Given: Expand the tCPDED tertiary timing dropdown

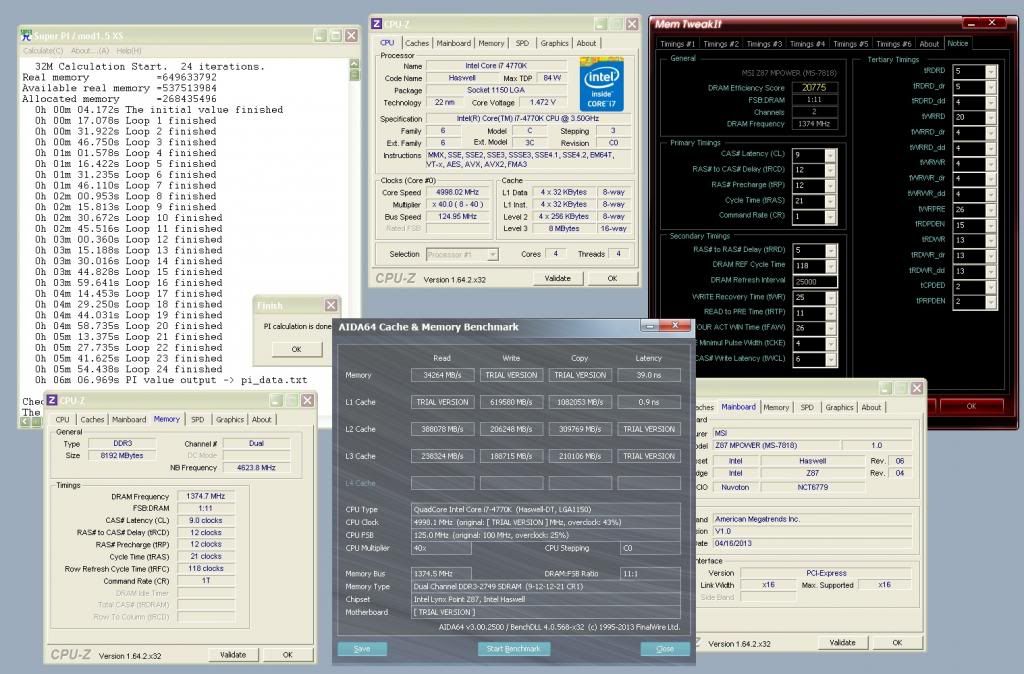Looking at the screenshot, I should point(991,287).
